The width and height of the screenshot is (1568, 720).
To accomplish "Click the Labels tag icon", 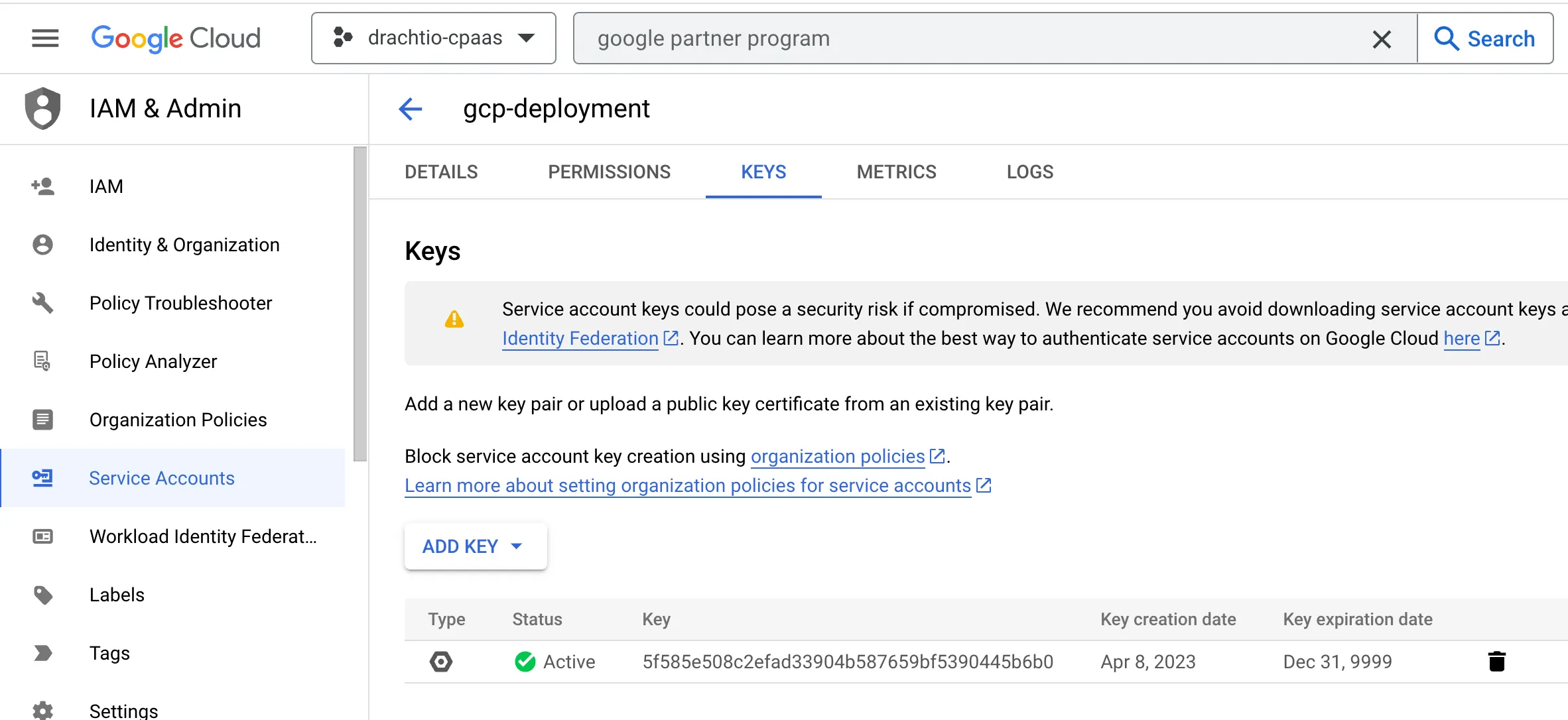I will 43,595.
